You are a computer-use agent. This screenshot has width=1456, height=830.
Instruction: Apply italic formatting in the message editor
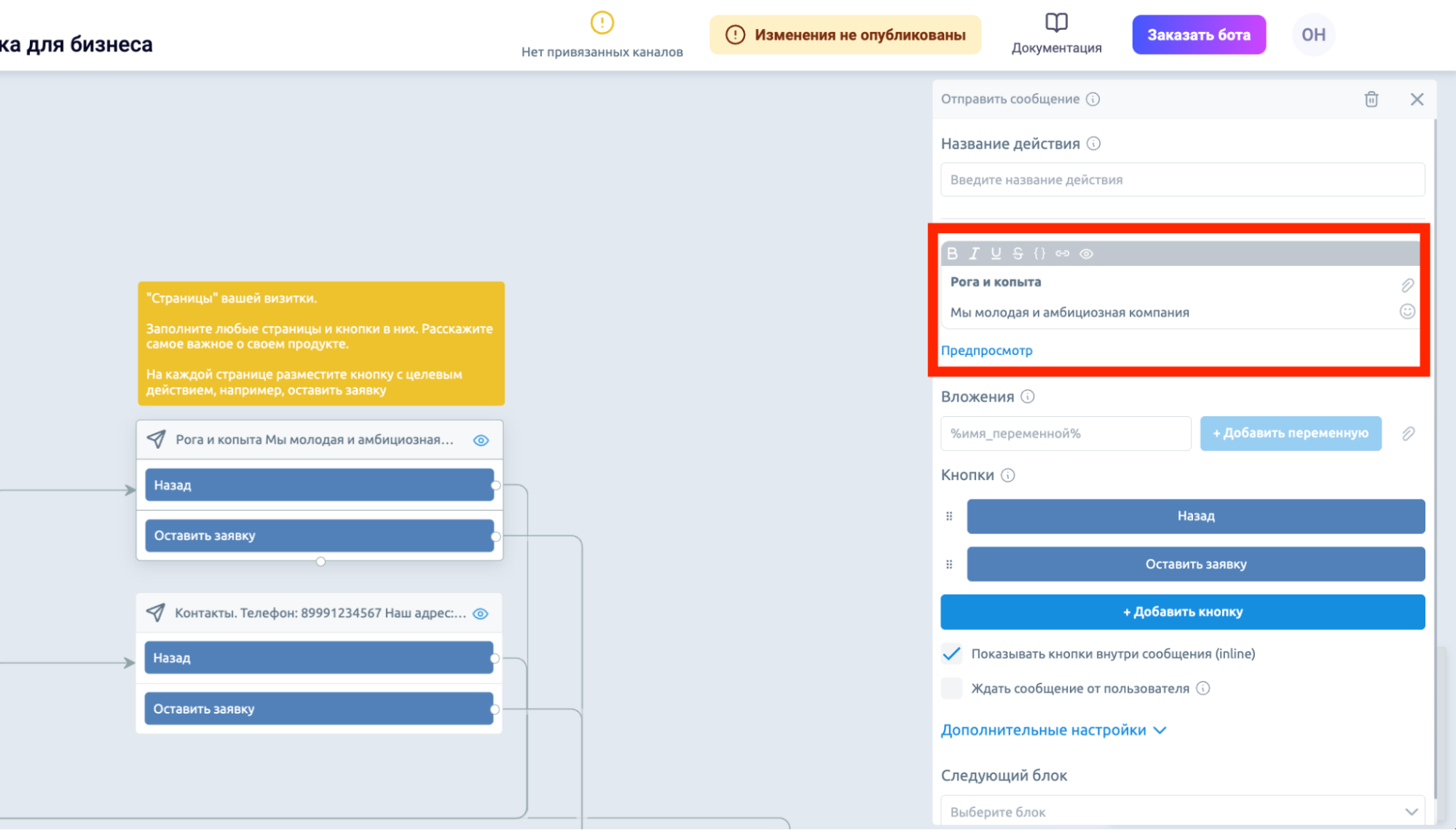click(975, 254)
